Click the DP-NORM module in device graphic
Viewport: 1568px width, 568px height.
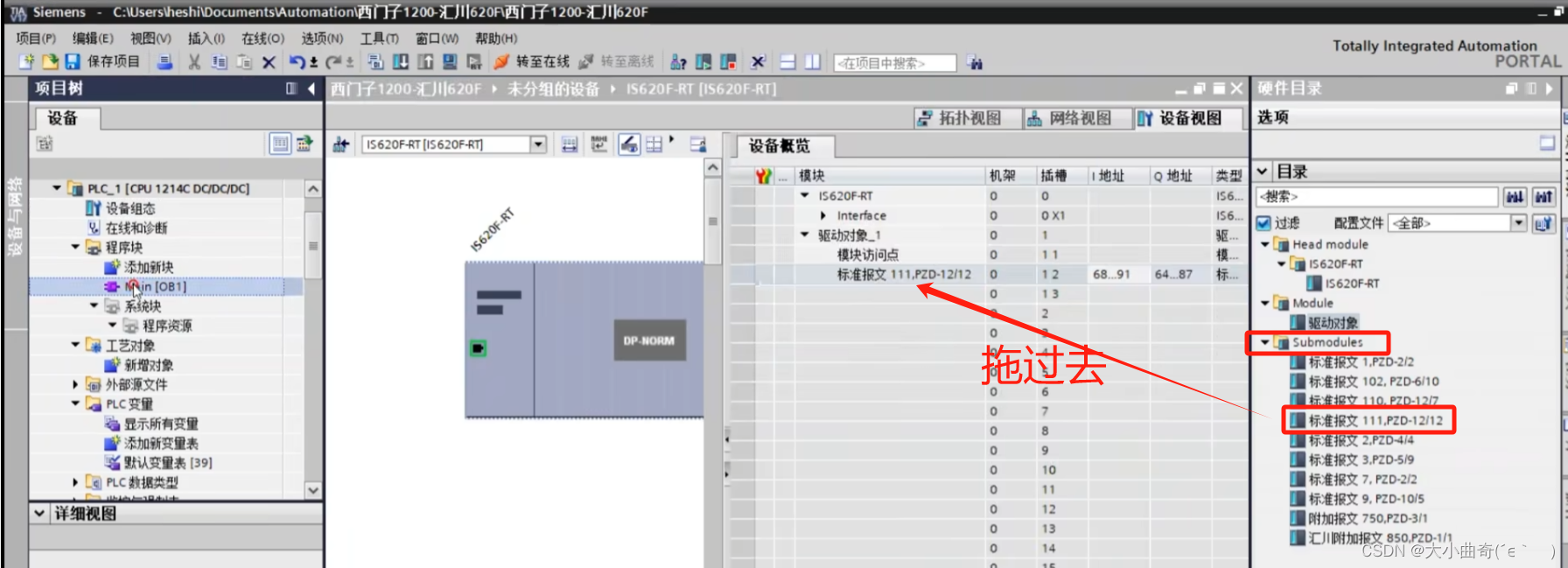648,340
